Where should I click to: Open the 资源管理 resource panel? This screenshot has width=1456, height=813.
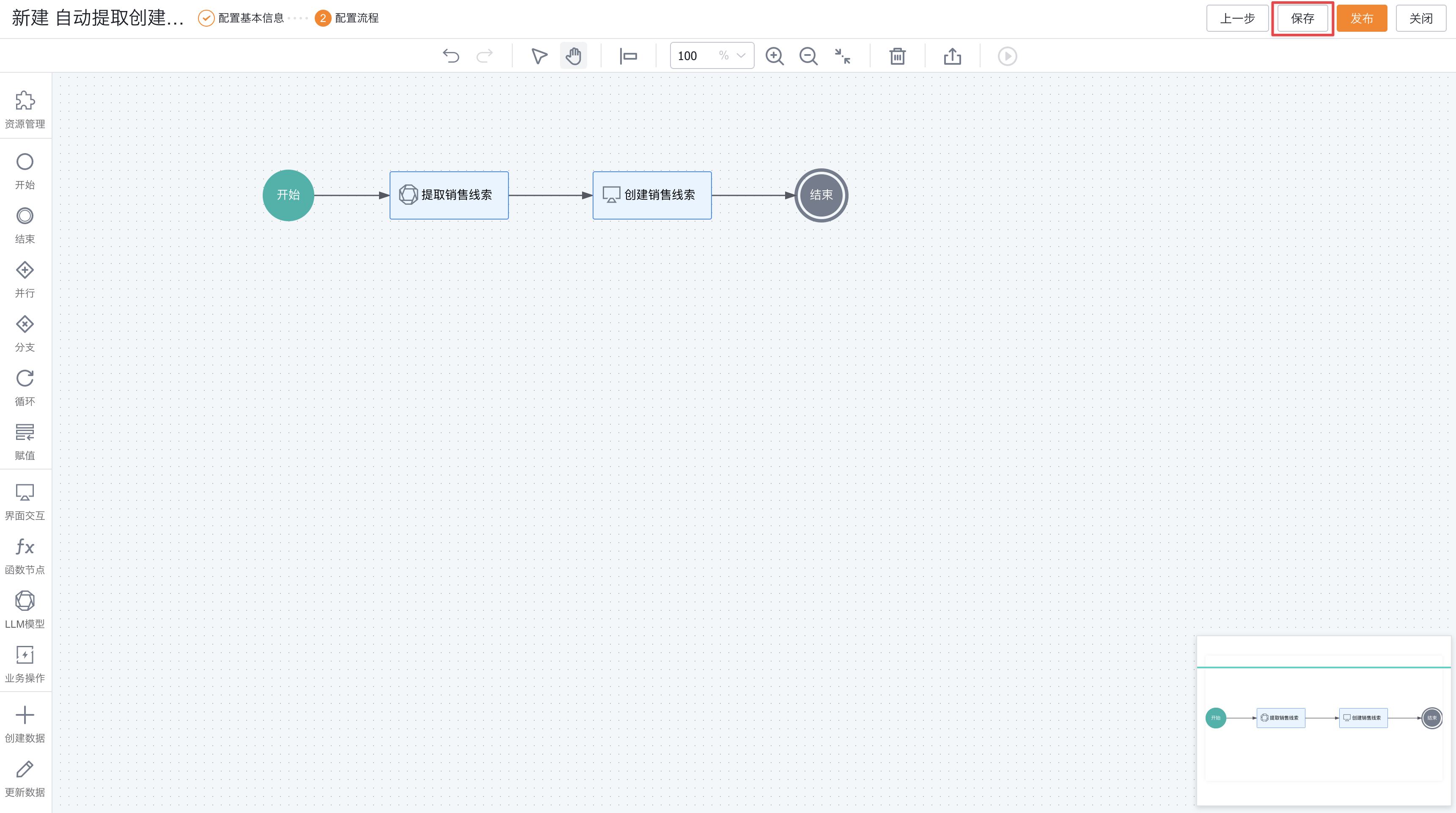[x=25, y=109]
